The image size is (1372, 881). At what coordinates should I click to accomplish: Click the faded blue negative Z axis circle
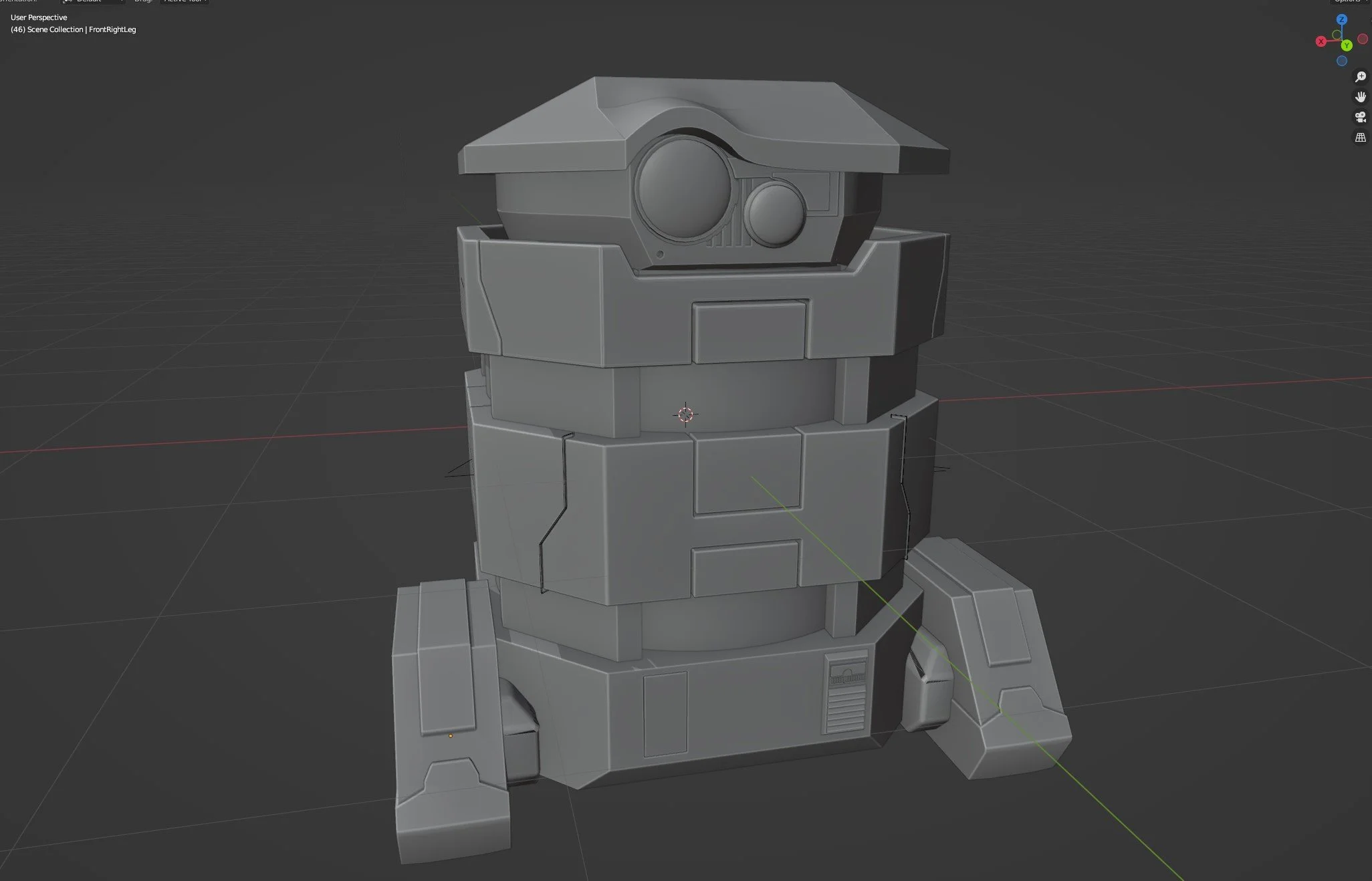point(1342,61)
